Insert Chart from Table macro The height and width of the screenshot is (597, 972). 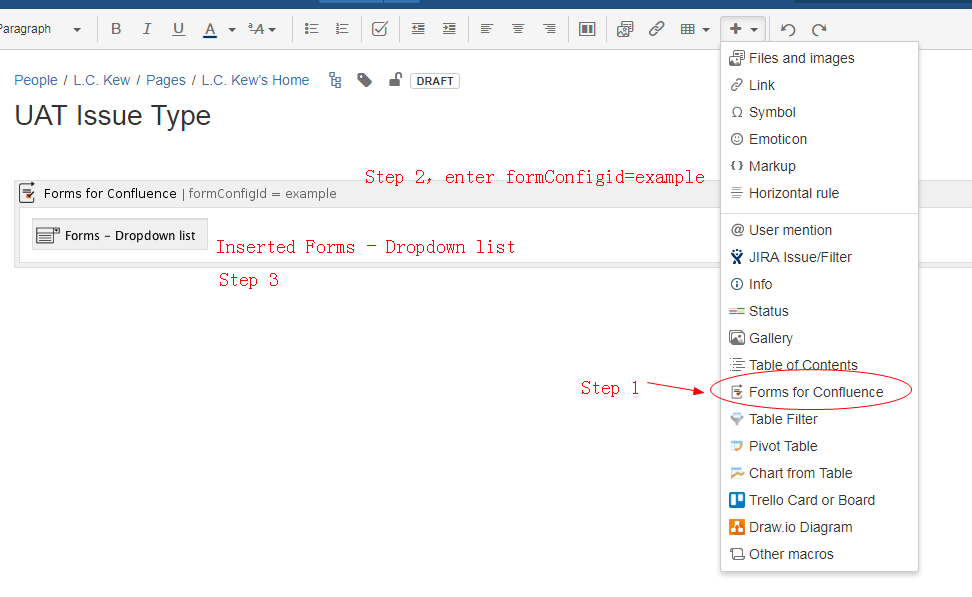click(819, 473)
